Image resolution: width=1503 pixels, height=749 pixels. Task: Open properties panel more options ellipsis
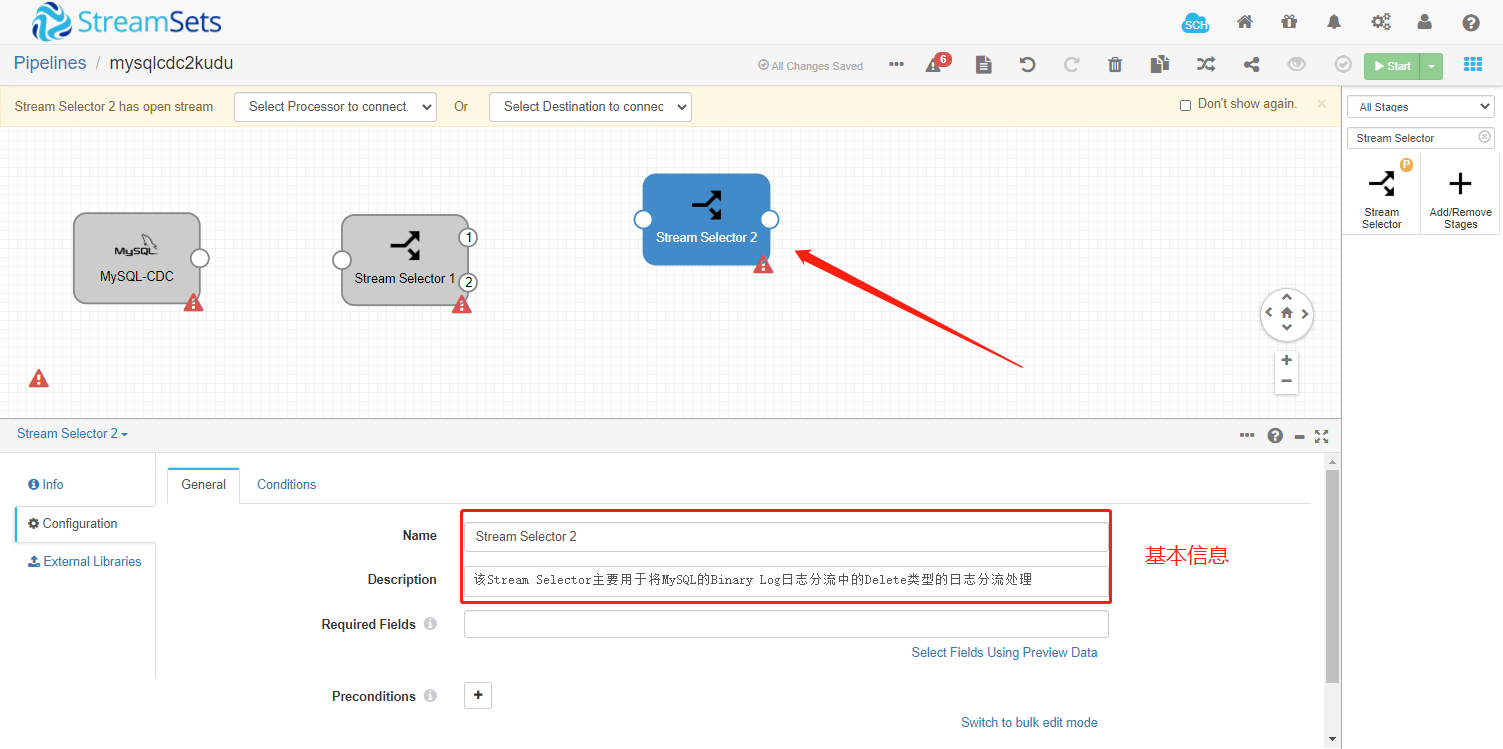[1246, 435]
